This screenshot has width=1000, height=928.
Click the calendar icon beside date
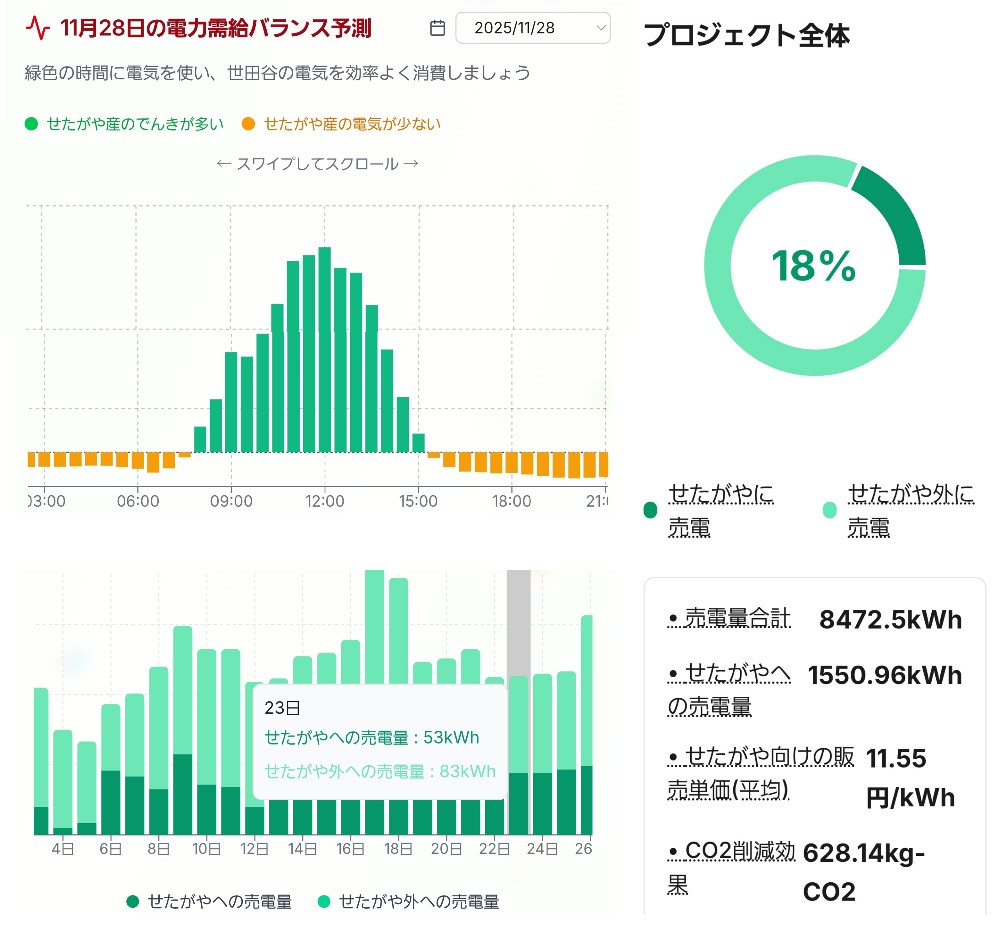(437, 28)
